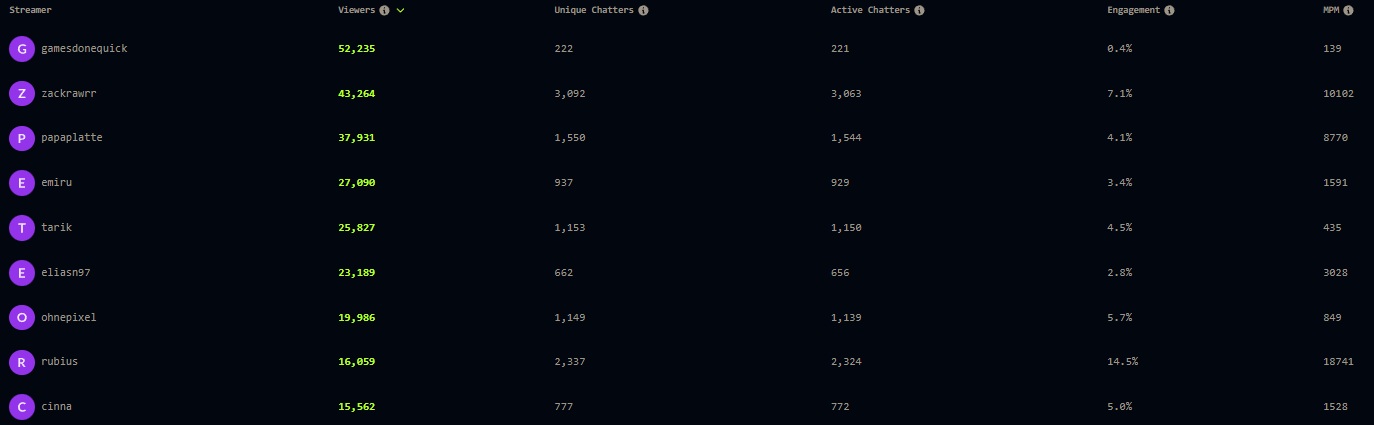
Task: Click the MPM value 8770
Action: 1335,138
